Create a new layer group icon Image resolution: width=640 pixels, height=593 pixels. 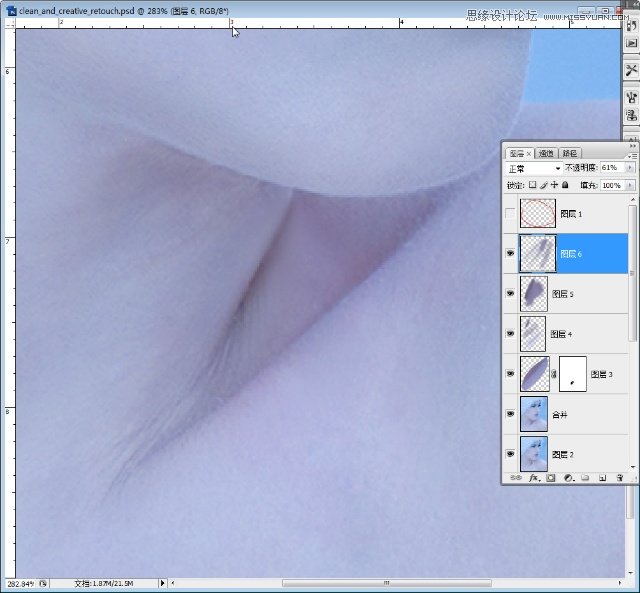click(x=584, y=478)
